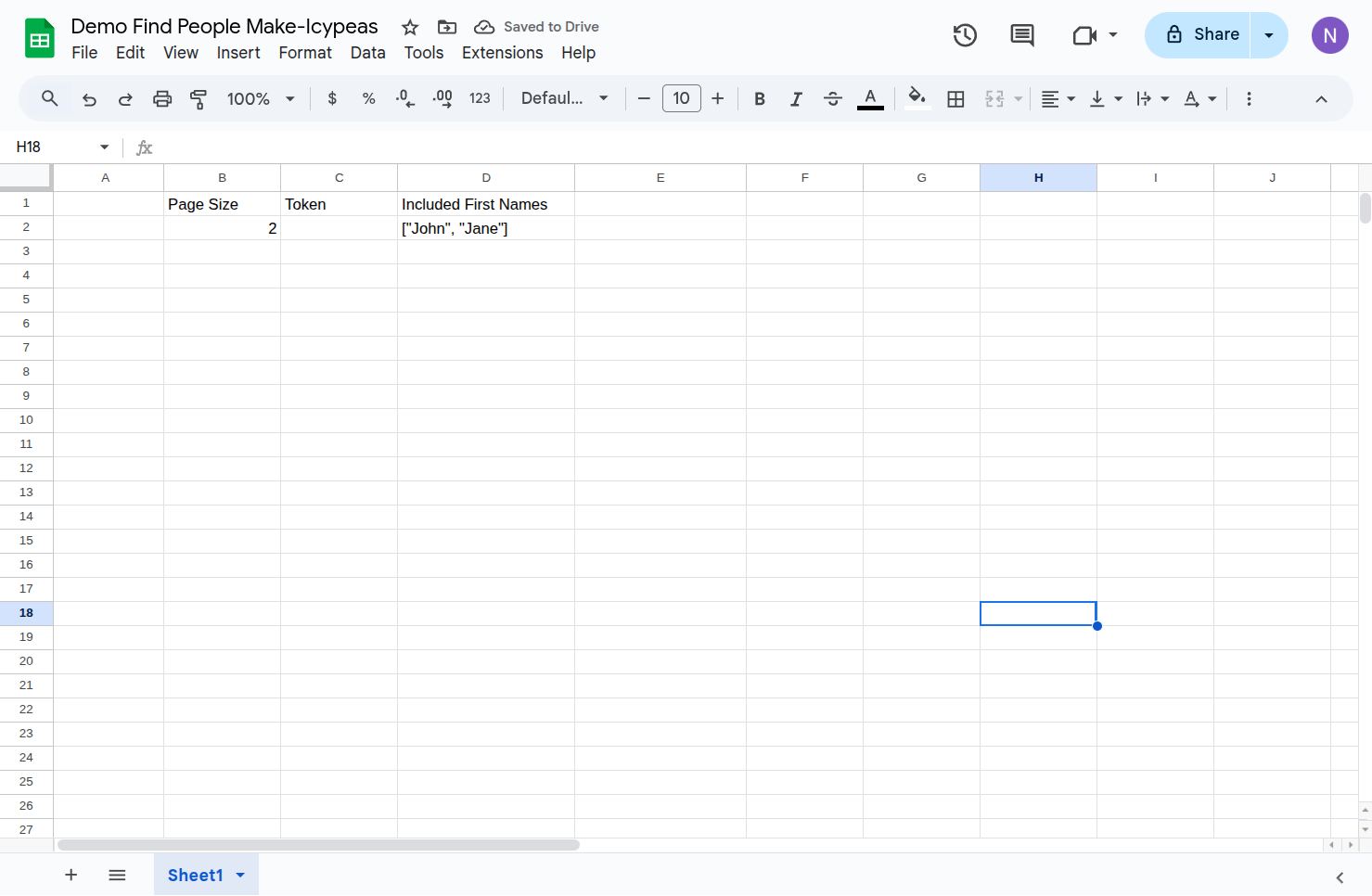Format as percent
Screen dimensions: 1372x896
coord(368,98)
